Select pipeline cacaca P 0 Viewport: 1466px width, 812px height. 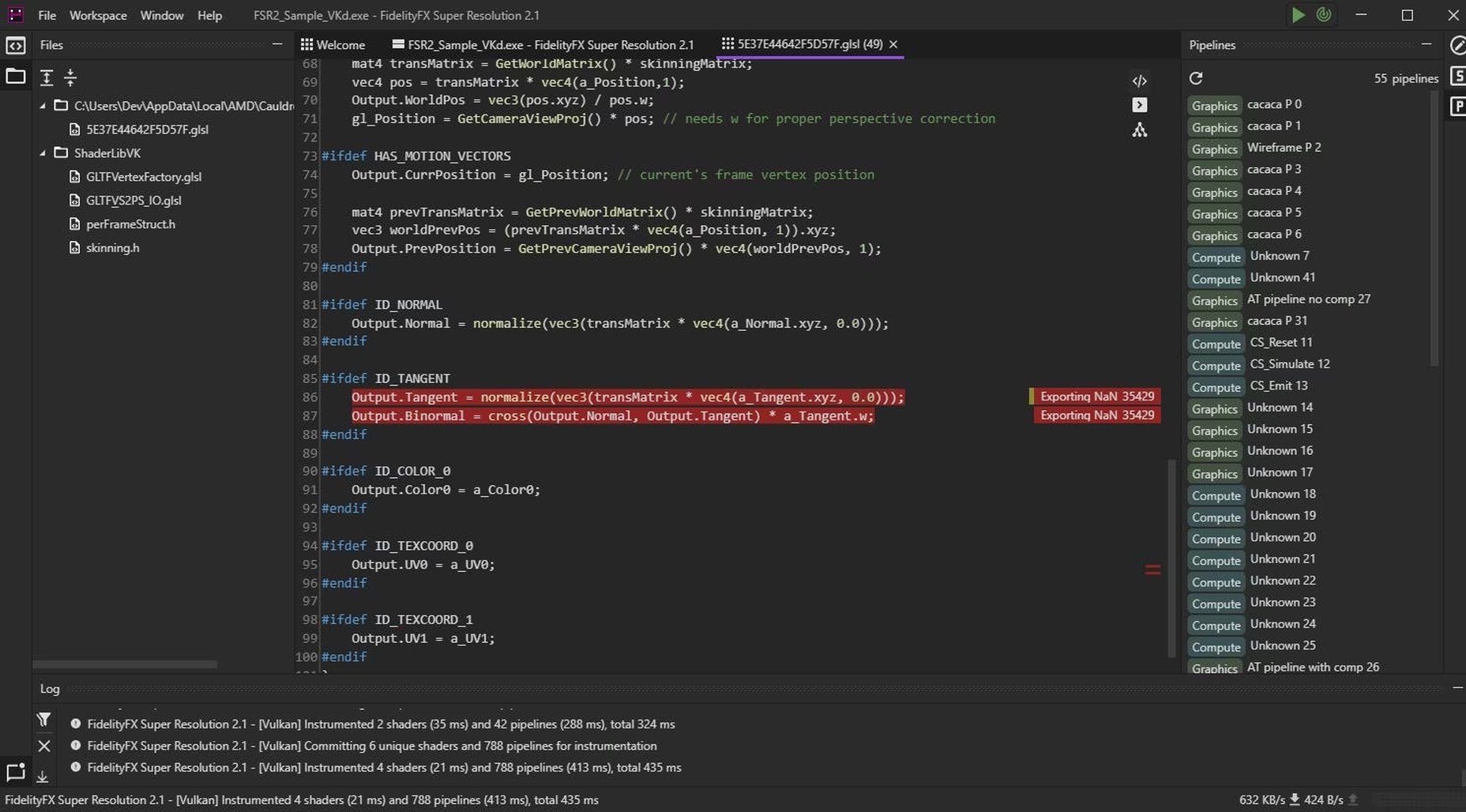point(1274,104)
